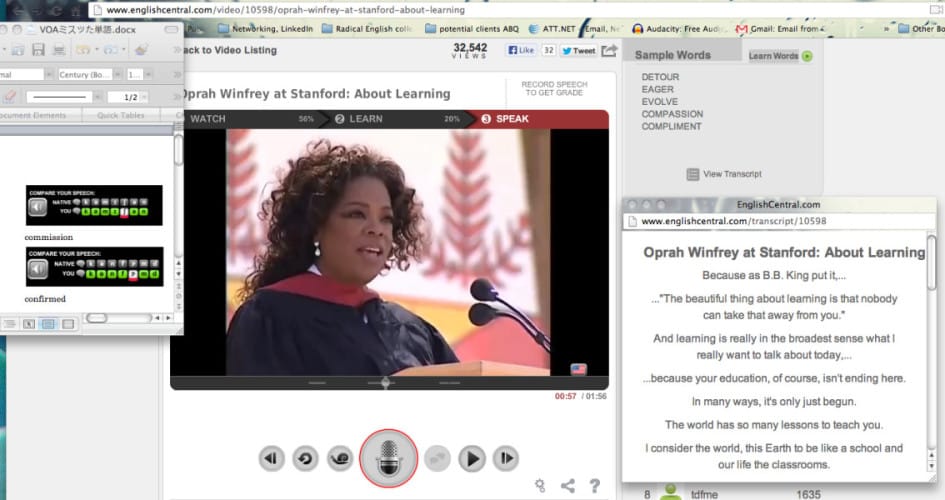Open the ATT.NET bookmark
This screenshot has height=500, width=945.
click(x=552, y=28)
